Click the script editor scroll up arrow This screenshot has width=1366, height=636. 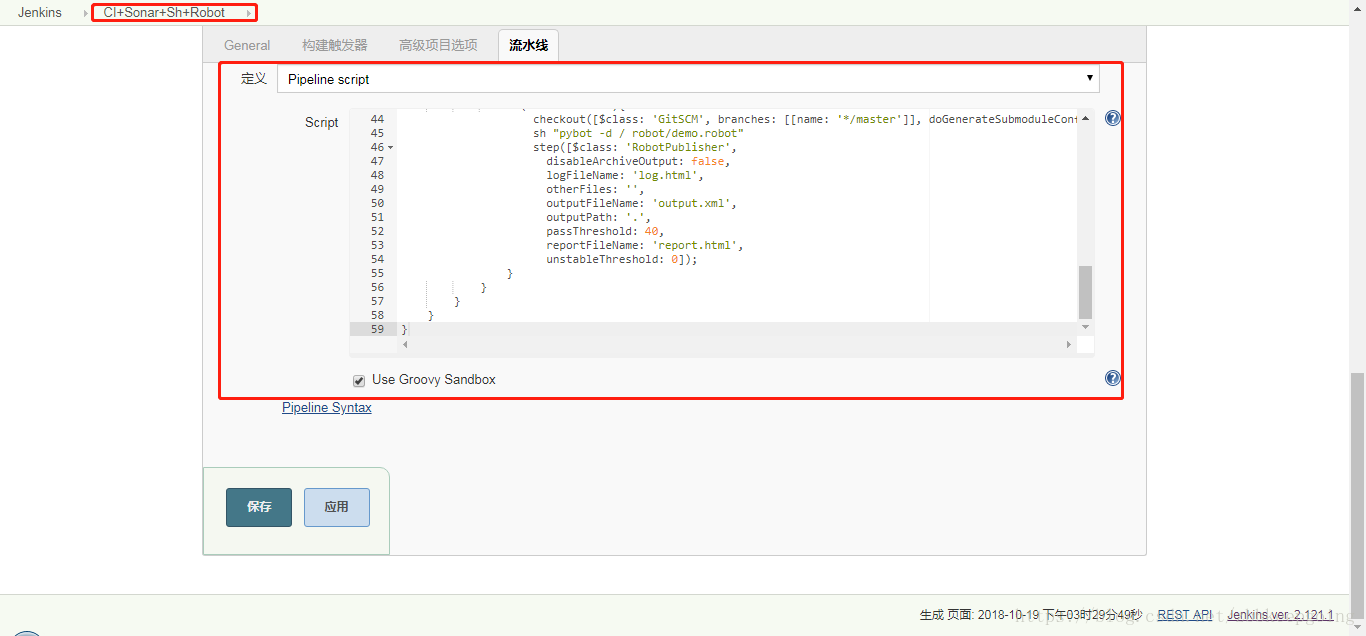(x=1085, y=118)
